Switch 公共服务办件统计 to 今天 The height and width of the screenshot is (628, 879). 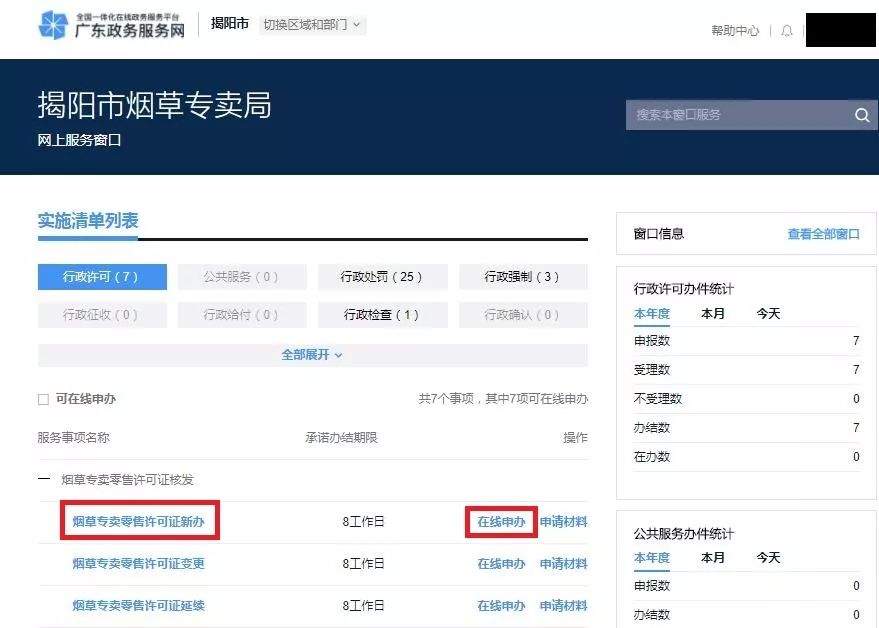pos(768,557)
